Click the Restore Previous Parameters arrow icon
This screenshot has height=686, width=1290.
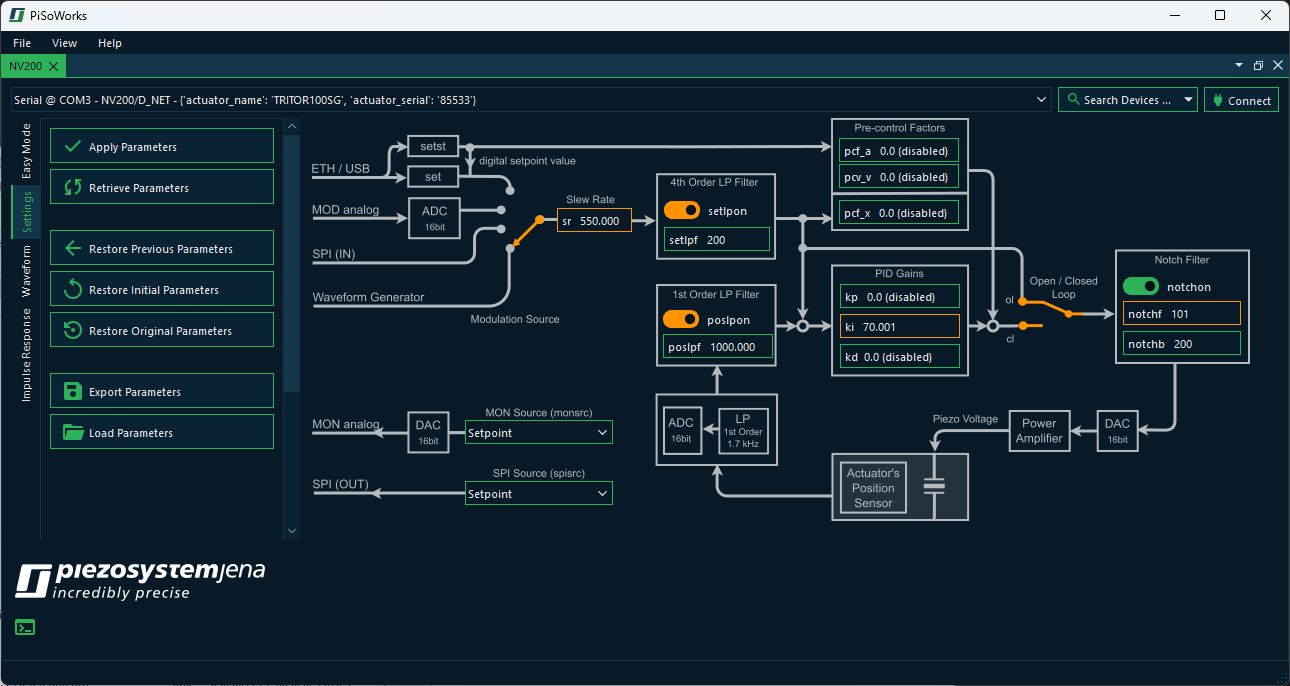pos(72,249)
